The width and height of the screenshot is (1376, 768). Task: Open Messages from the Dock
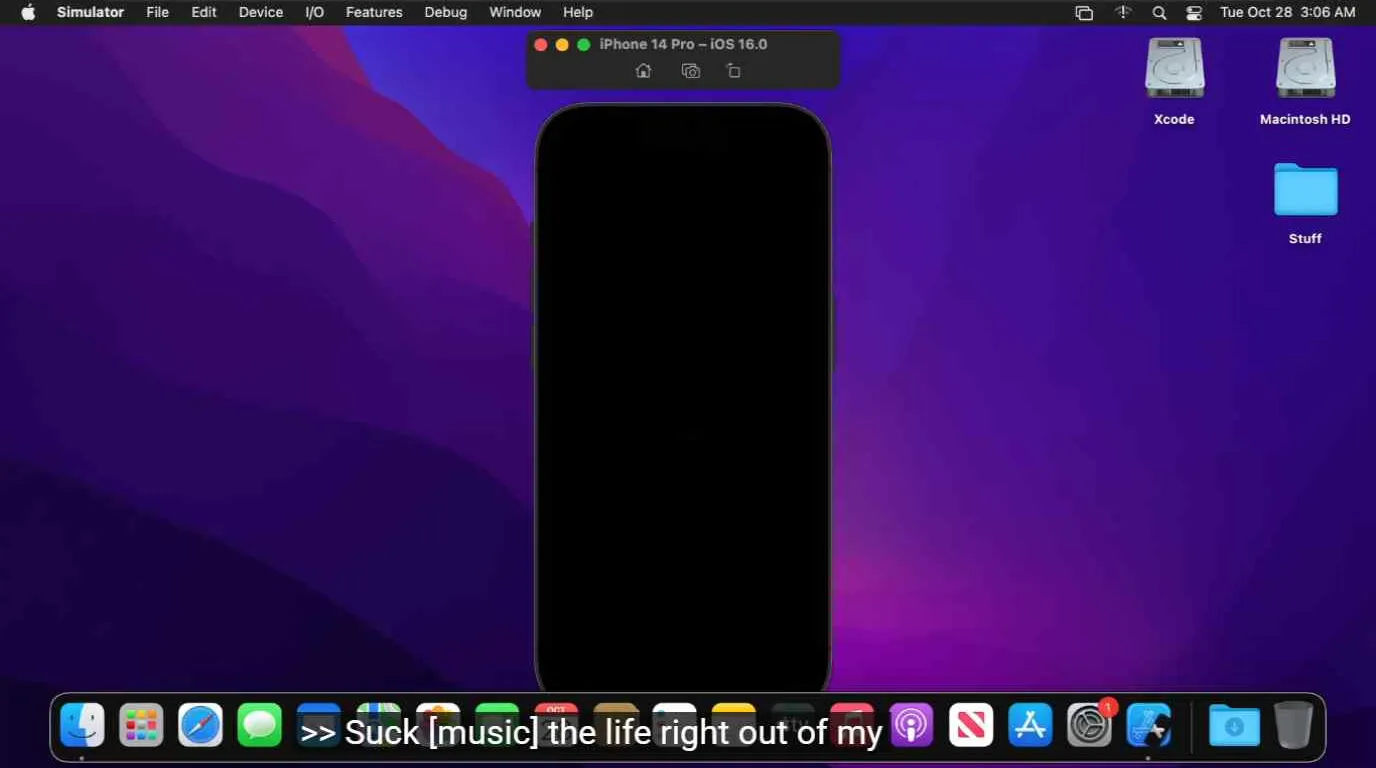click(259, 725)
